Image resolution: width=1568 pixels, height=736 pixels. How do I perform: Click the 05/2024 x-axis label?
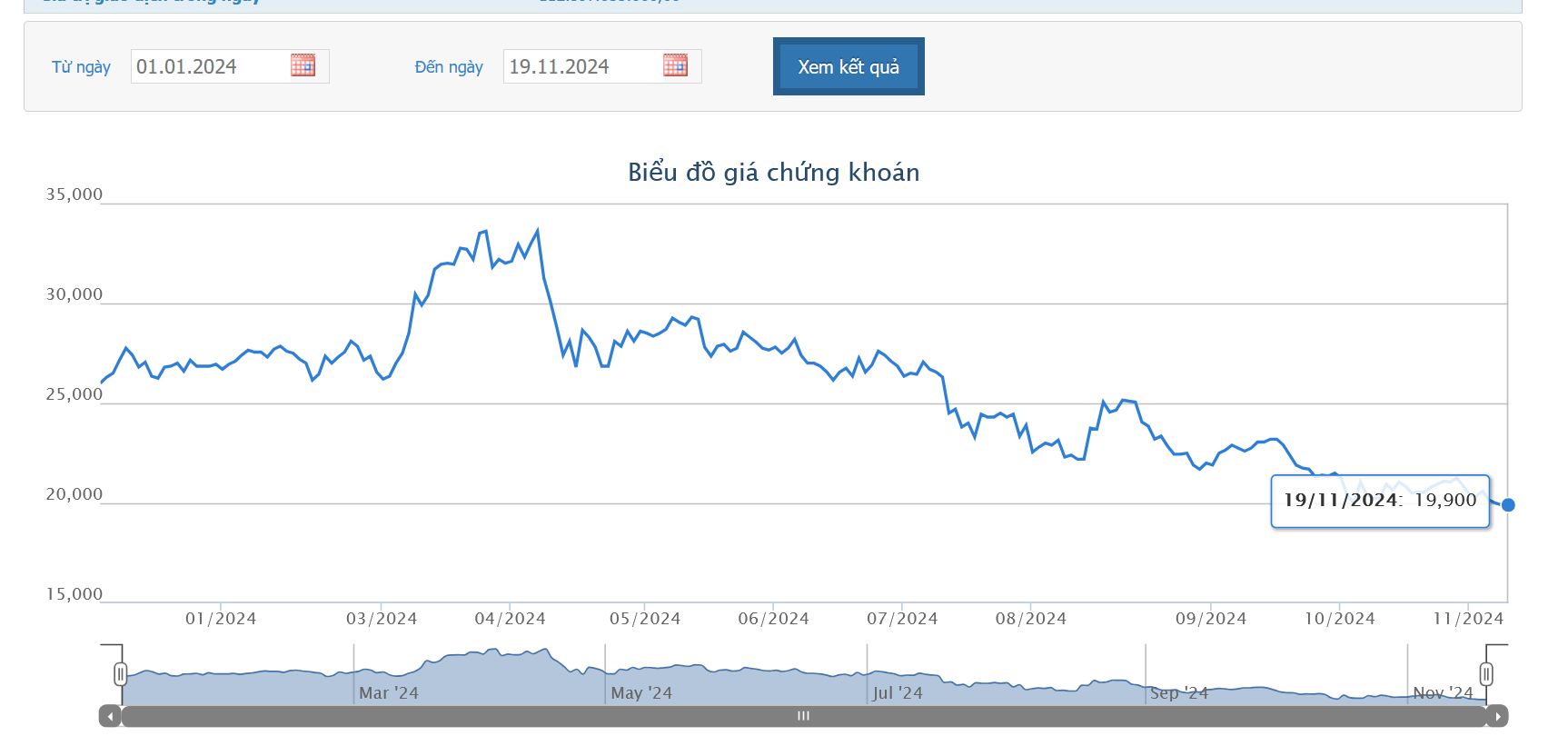click(645, 619)
